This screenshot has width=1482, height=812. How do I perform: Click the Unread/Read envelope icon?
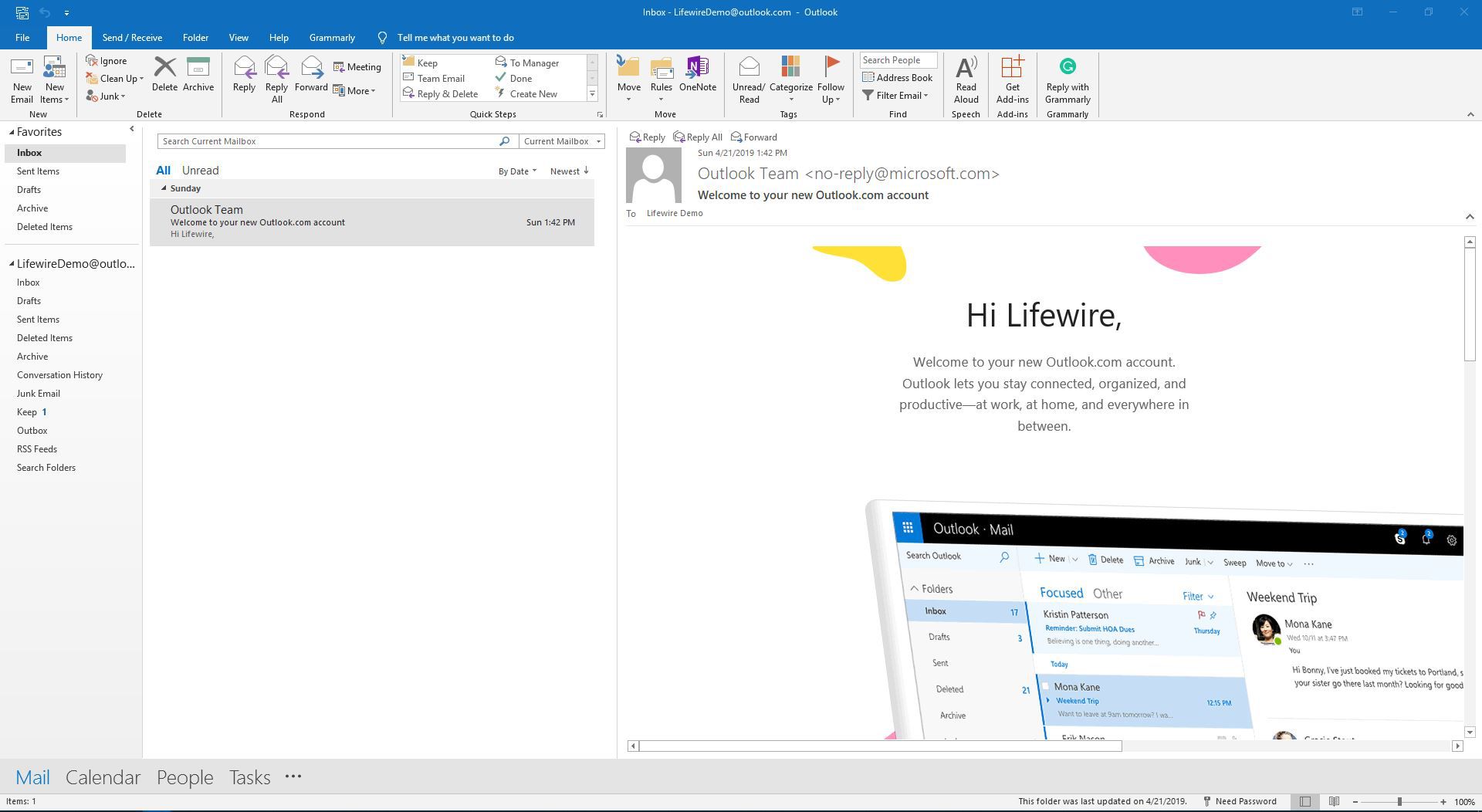[x=749, y=67]
